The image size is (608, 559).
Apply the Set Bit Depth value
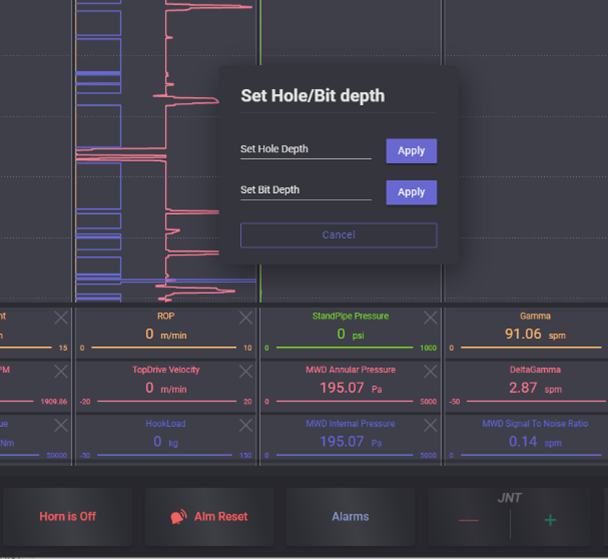pos(411,192)
